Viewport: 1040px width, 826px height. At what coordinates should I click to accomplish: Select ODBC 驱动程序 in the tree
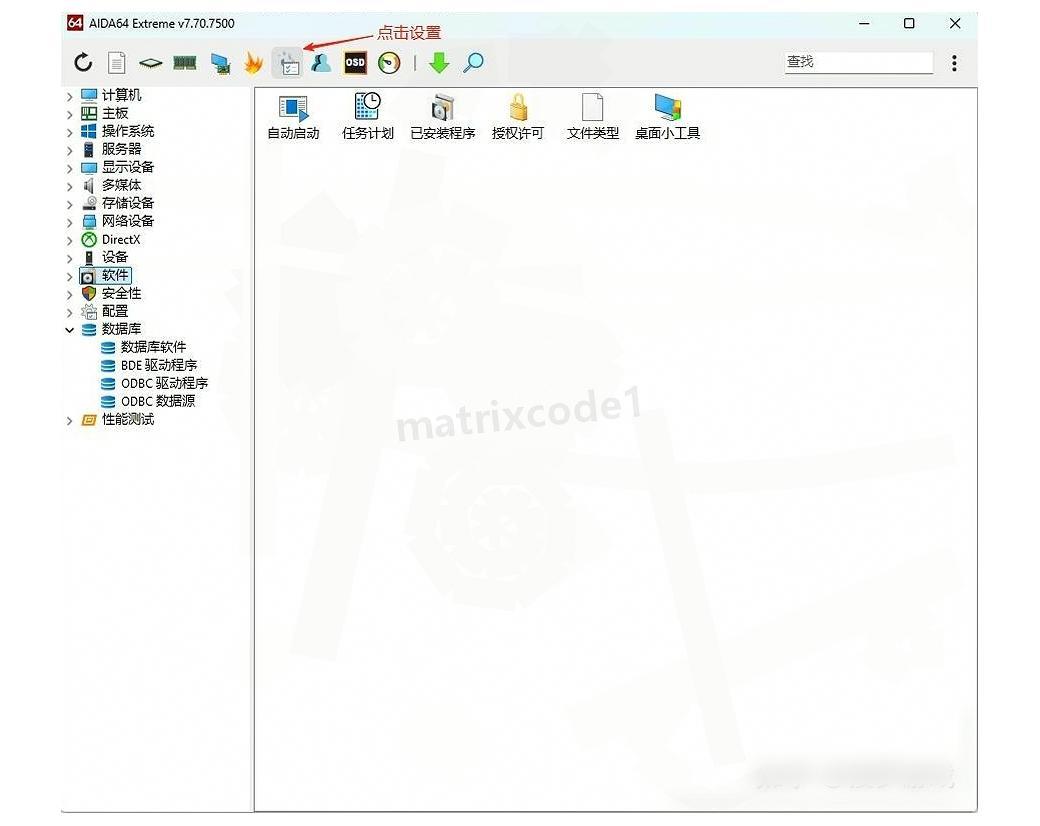click(x=164, y=383)
